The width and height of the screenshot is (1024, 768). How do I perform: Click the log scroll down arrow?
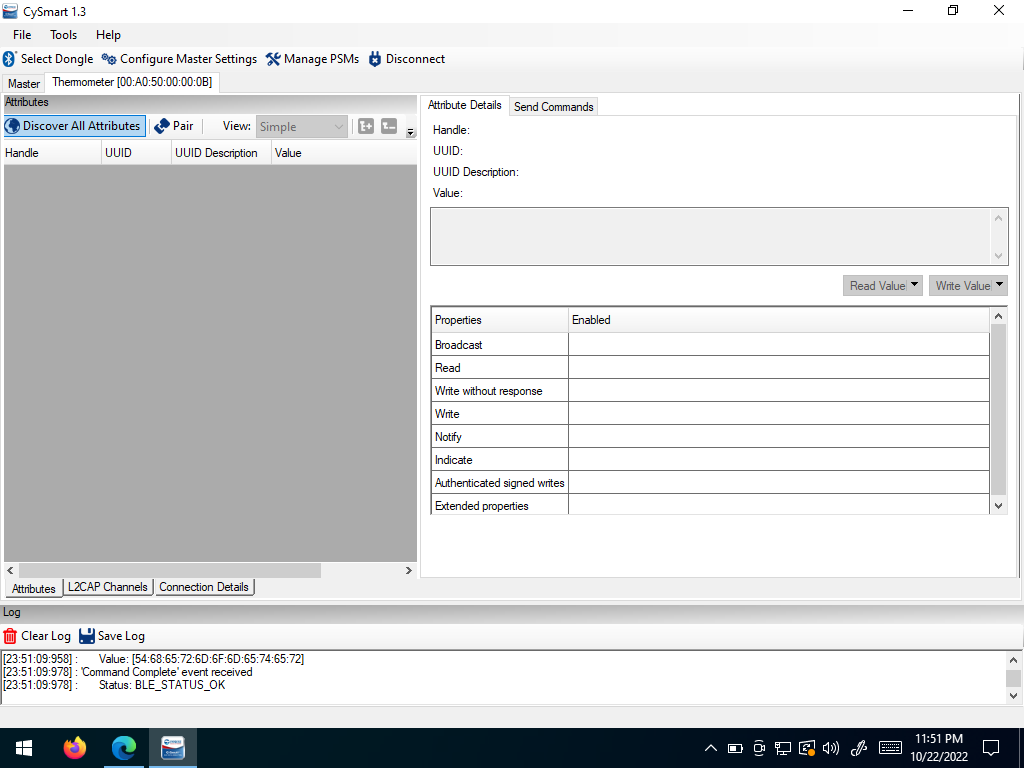coord(1014,696)
